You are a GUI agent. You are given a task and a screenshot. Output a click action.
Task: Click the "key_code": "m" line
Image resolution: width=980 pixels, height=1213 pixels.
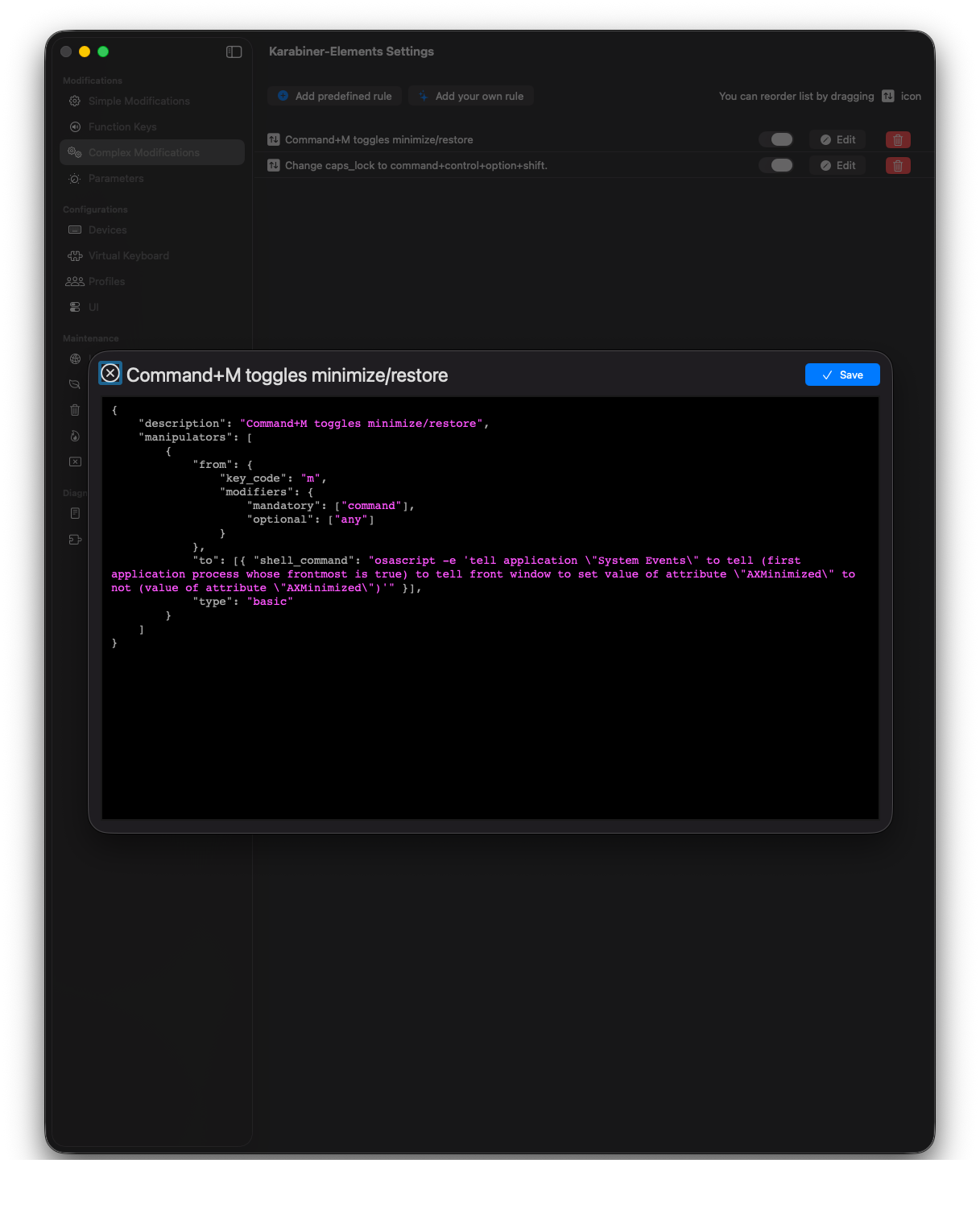click(273, 478)
